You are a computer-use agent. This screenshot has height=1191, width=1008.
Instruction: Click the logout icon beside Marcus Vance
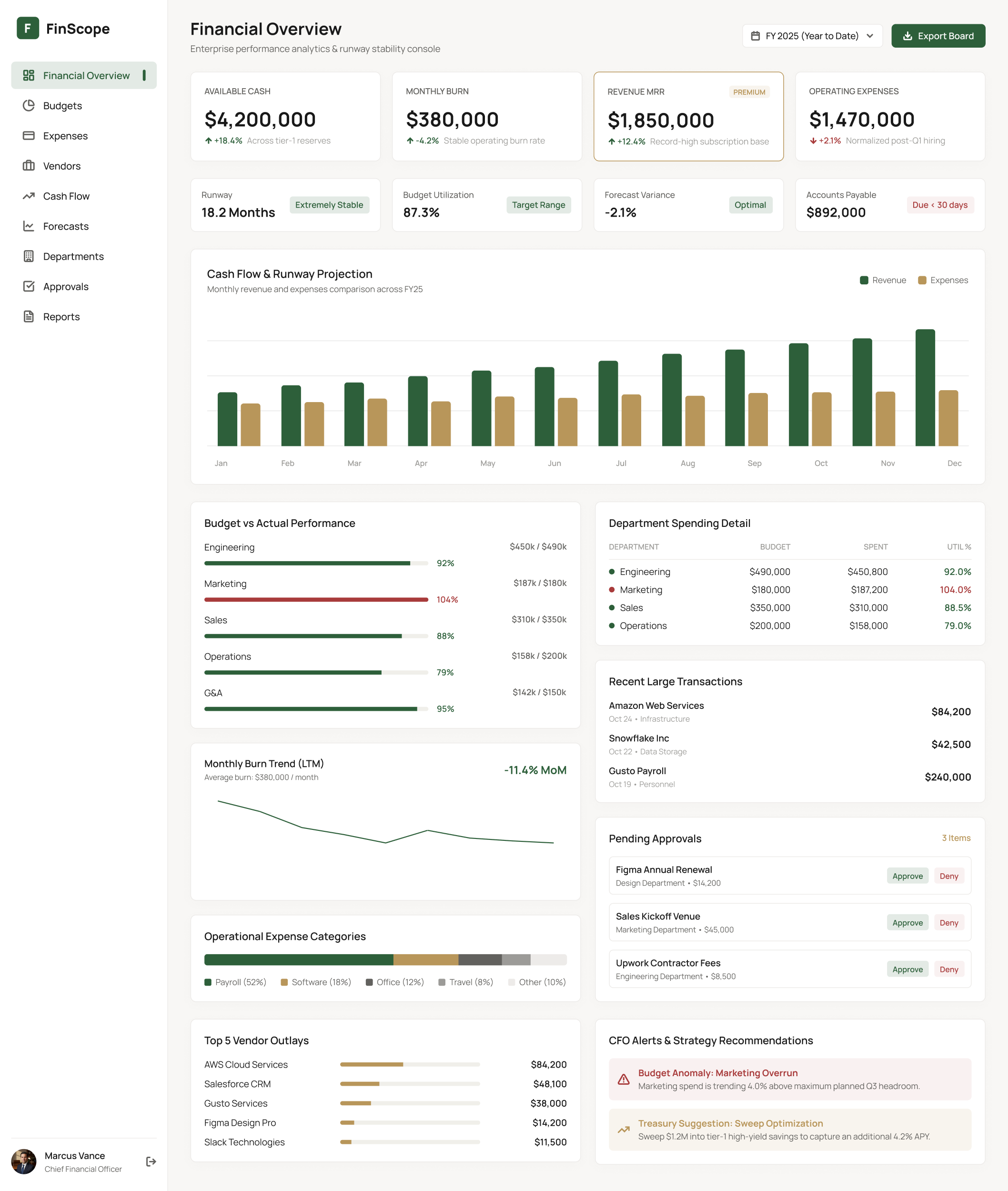(x=151, y=1161)
